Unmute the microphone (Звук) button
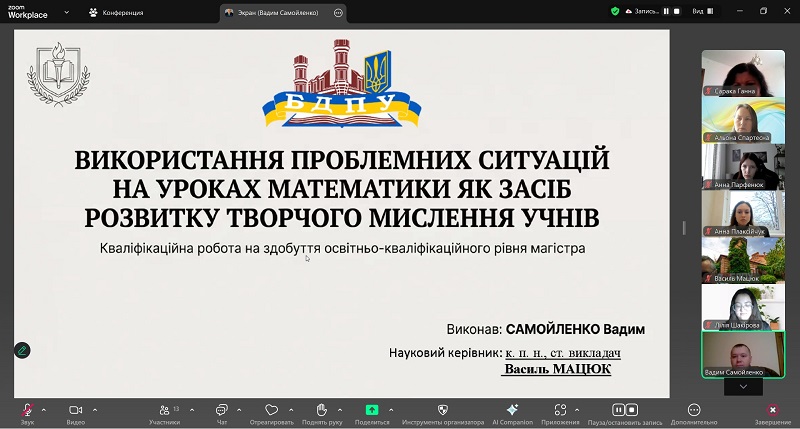This screenshot has height=429, width=800. click(27, 410)
